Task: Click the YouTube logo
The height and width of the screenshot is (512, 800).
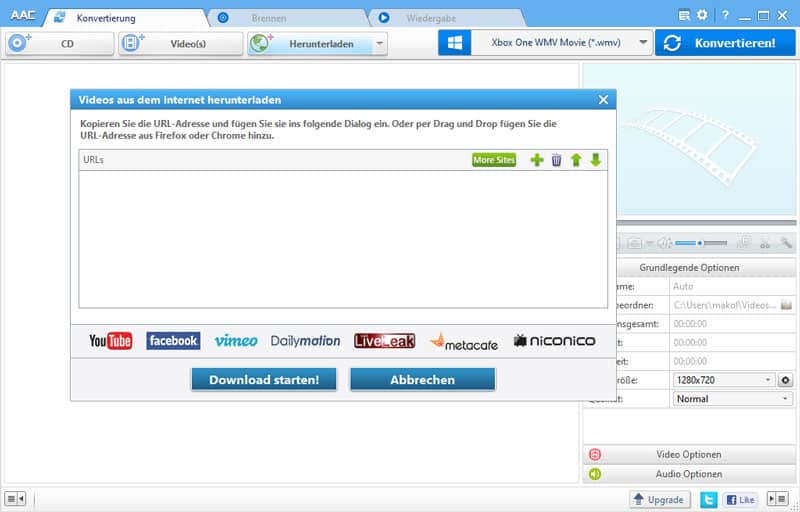Action: [111, 341]
